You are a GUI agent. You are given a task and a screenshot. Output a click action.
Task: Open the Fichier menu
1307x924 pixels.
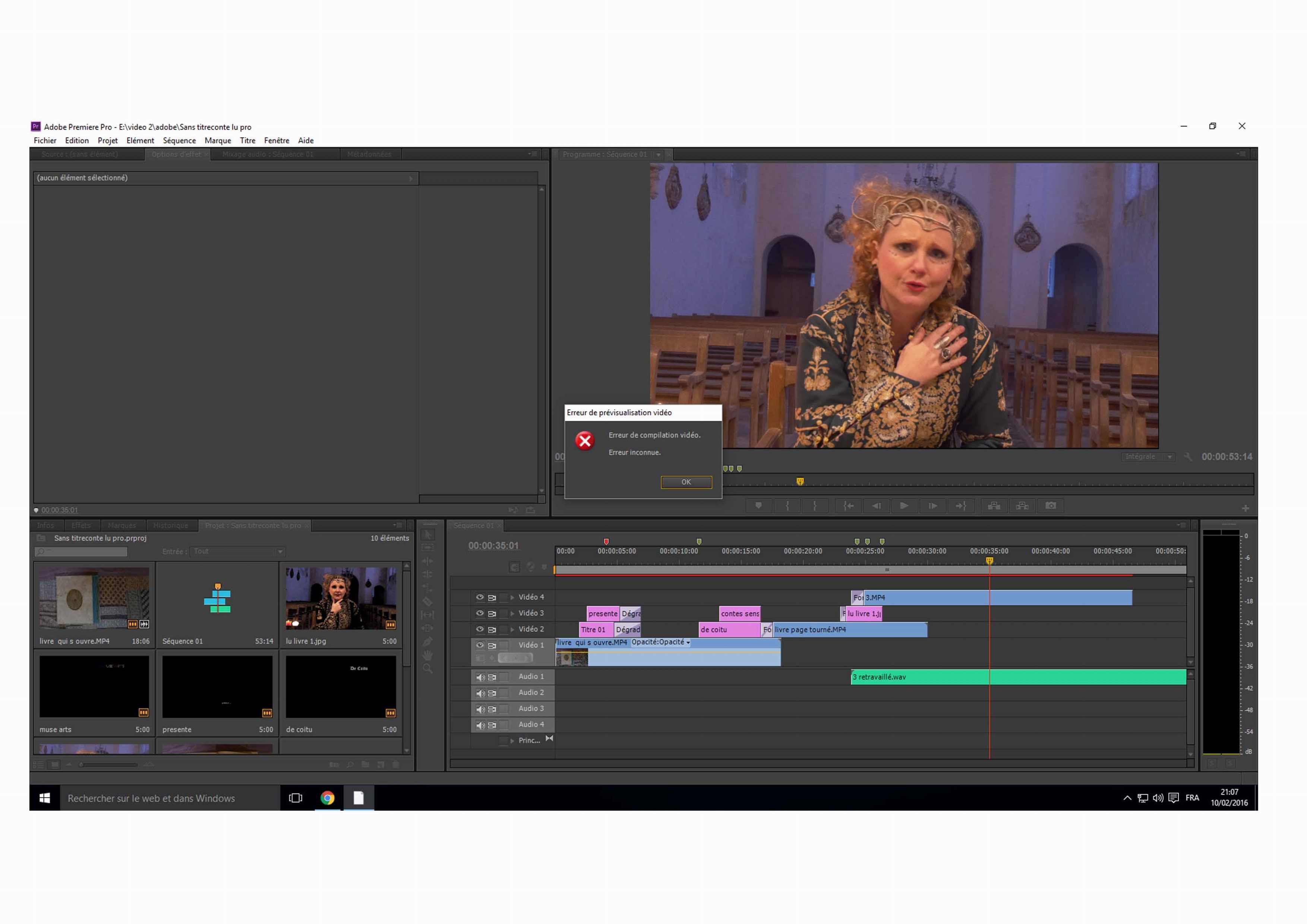(45, 141)
